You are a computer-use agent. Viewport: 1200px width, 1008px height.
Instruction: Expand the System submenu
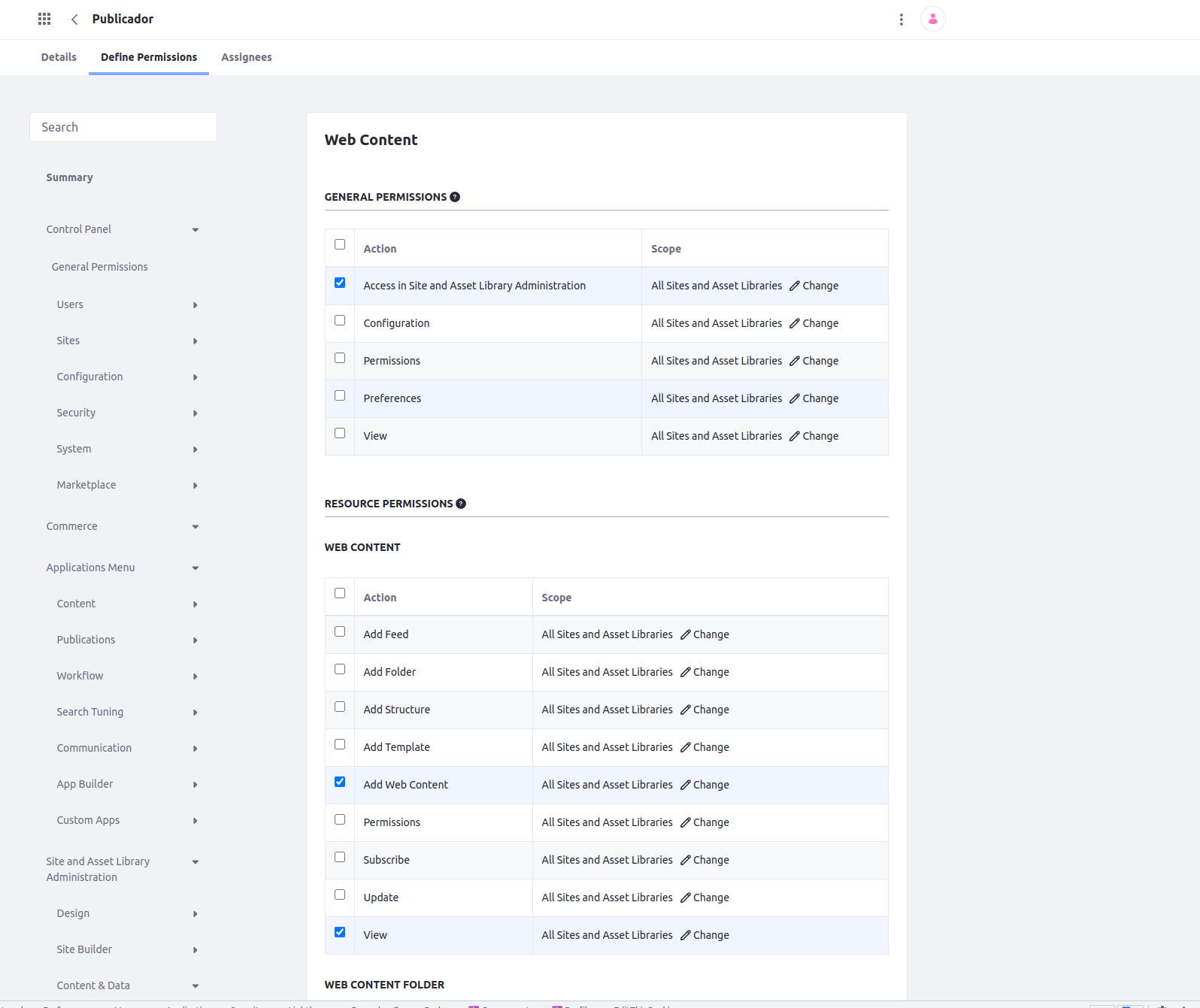click(x=195, y=450)
